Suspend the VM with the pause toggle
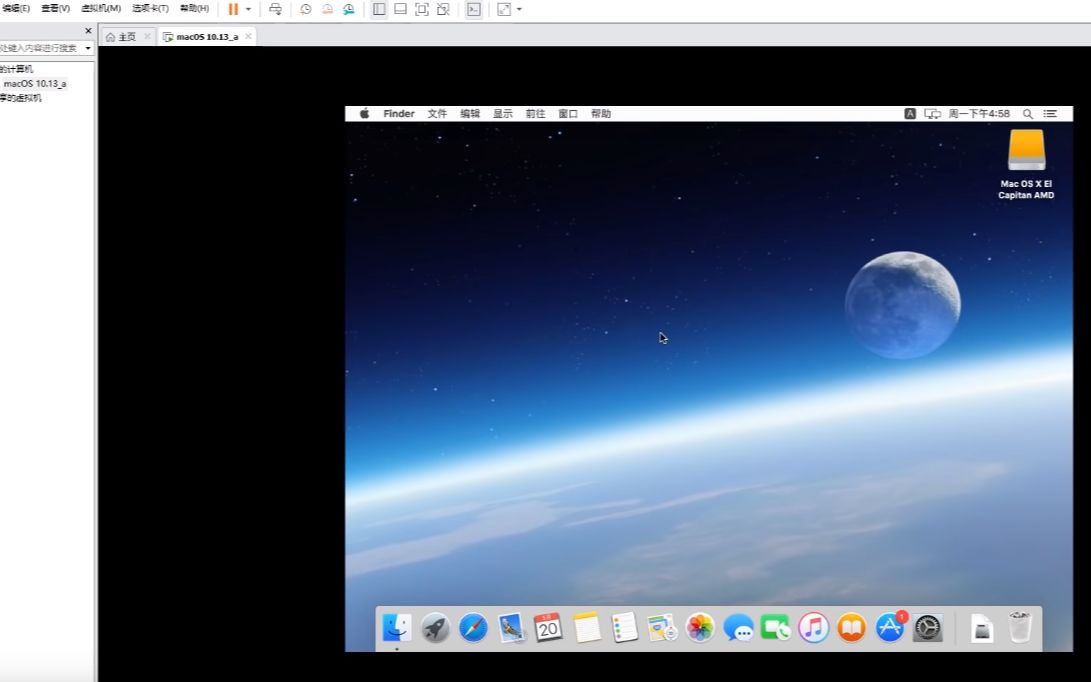The height and width of the screenshot is (682, 1091). click(235, 9)
